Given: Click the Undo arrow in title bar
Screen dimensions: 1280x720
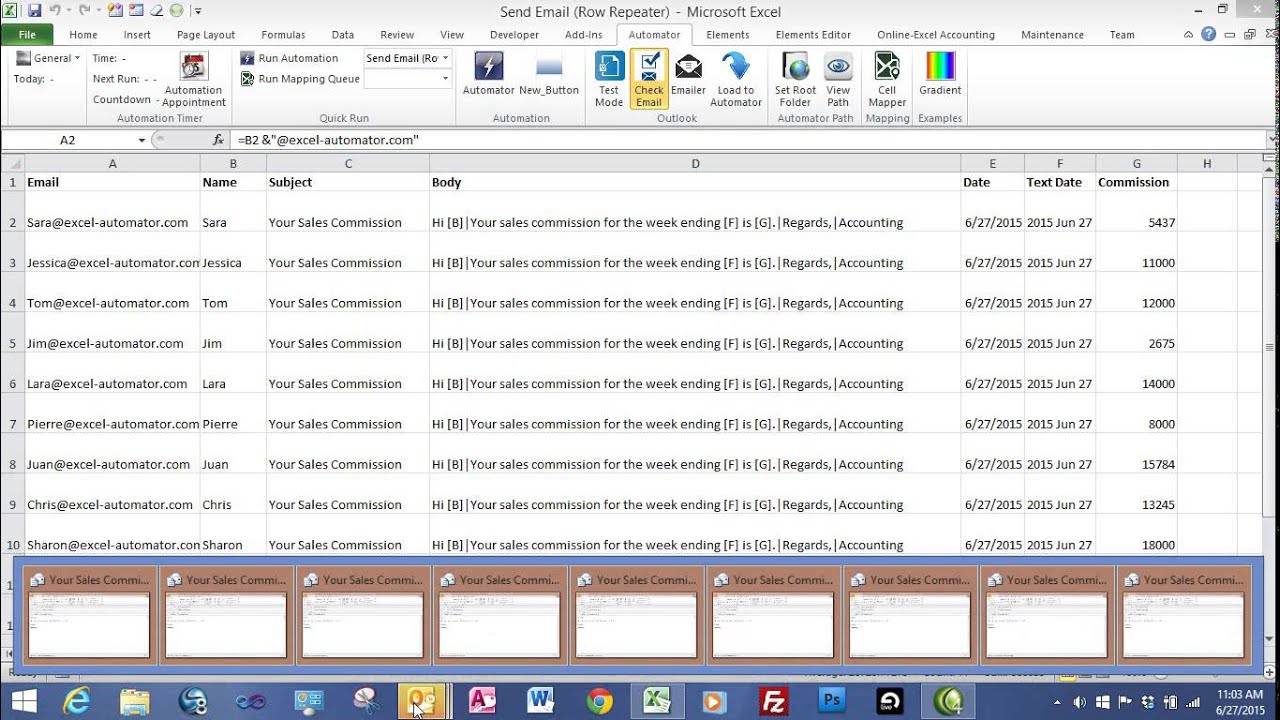Looking at the screenshot, I should 57,11.
